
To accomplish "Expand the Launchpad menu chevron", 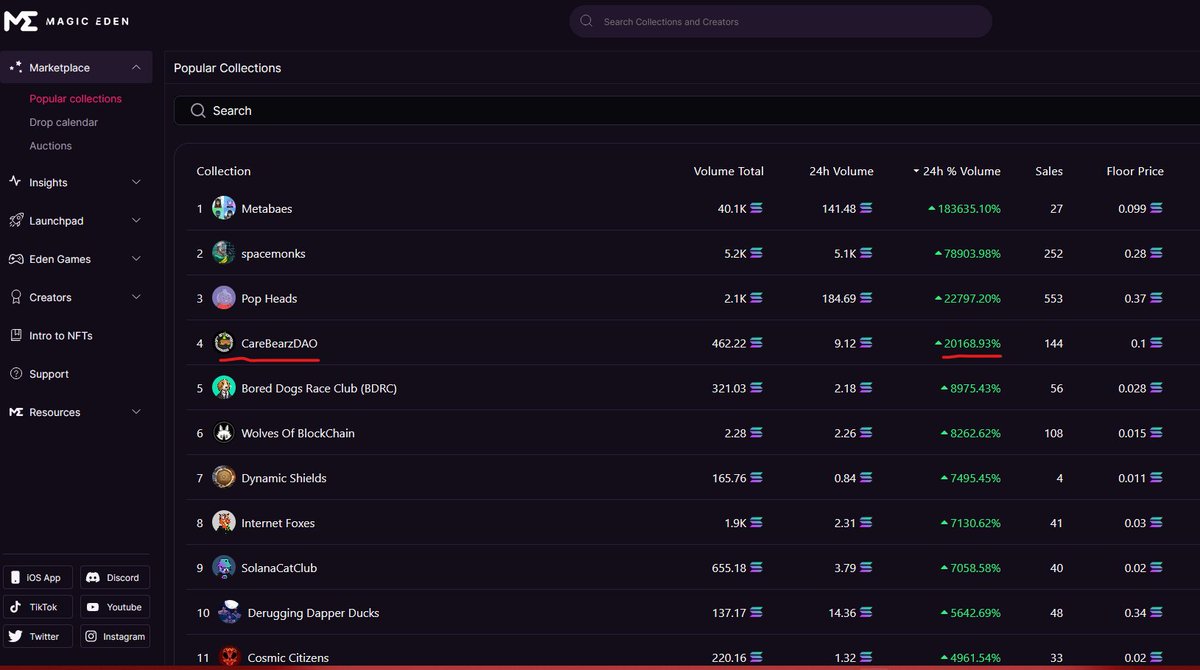I will pos(136,220).
